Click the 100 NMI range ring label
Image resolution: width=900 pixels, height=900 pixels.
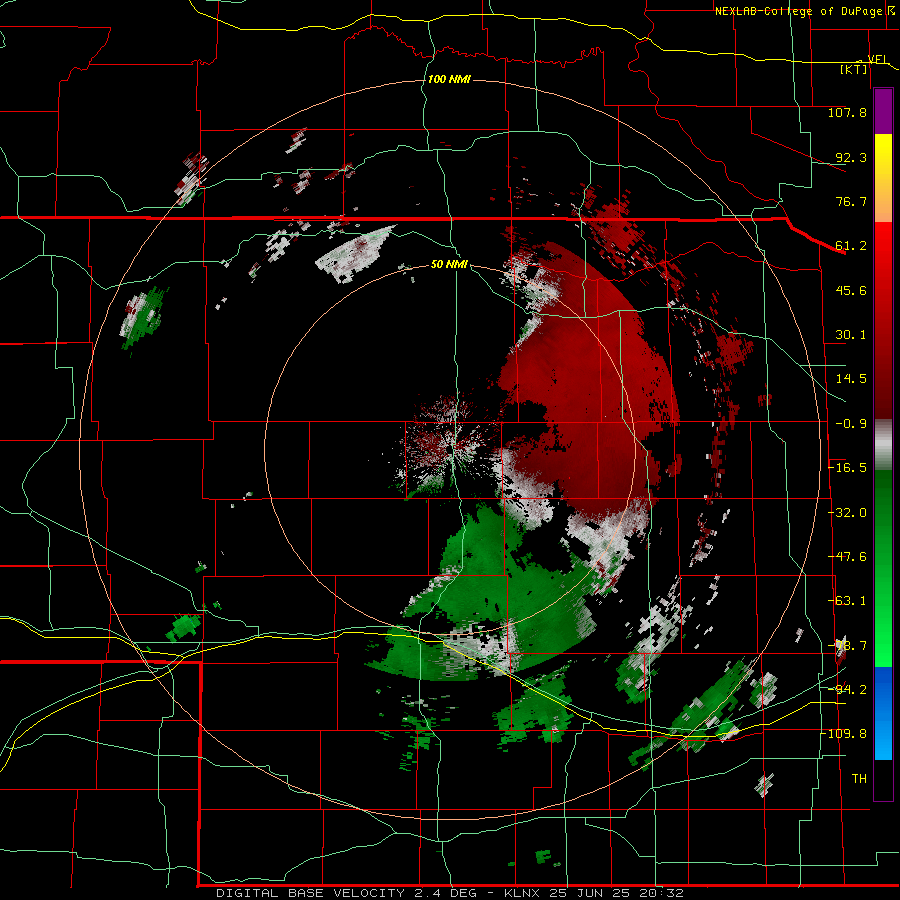point(449,79)
